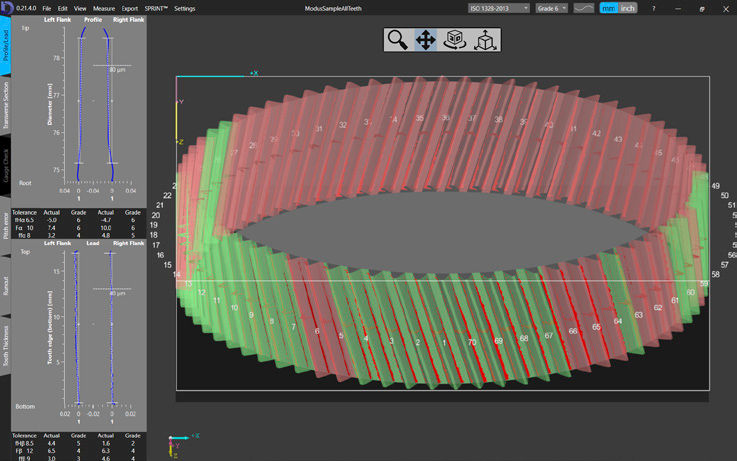Screen dimensions: 737x461
Task: Click tooth label 17 beside gear
Action: tap(156, 245)
